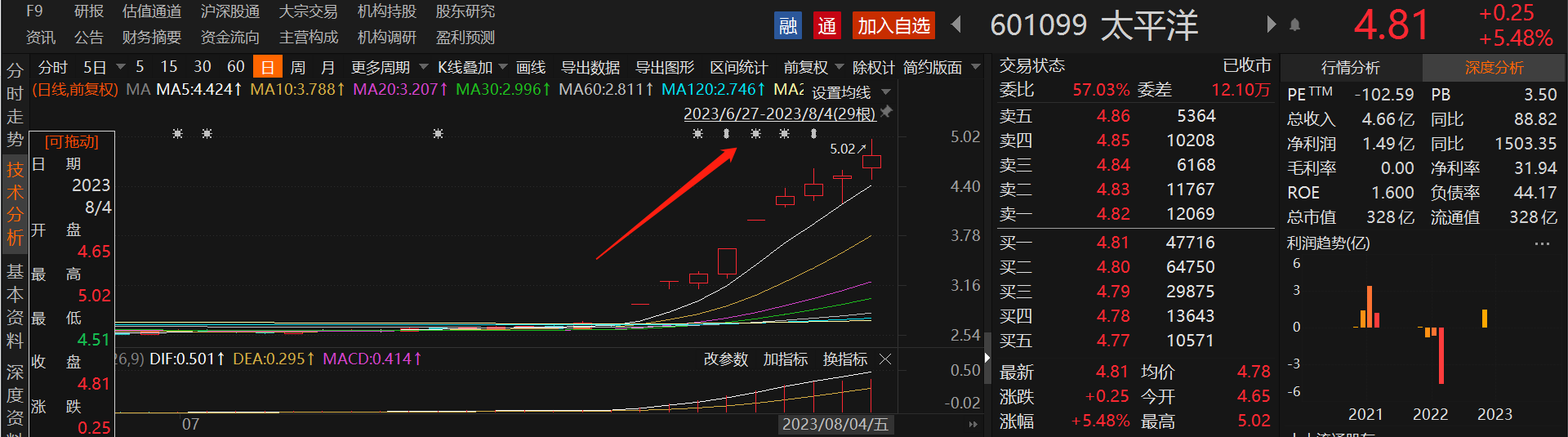Set price alert with bell icon
Viewport: 1568px width, 437px height.
pyautogui.click(x=1294, y=25)
